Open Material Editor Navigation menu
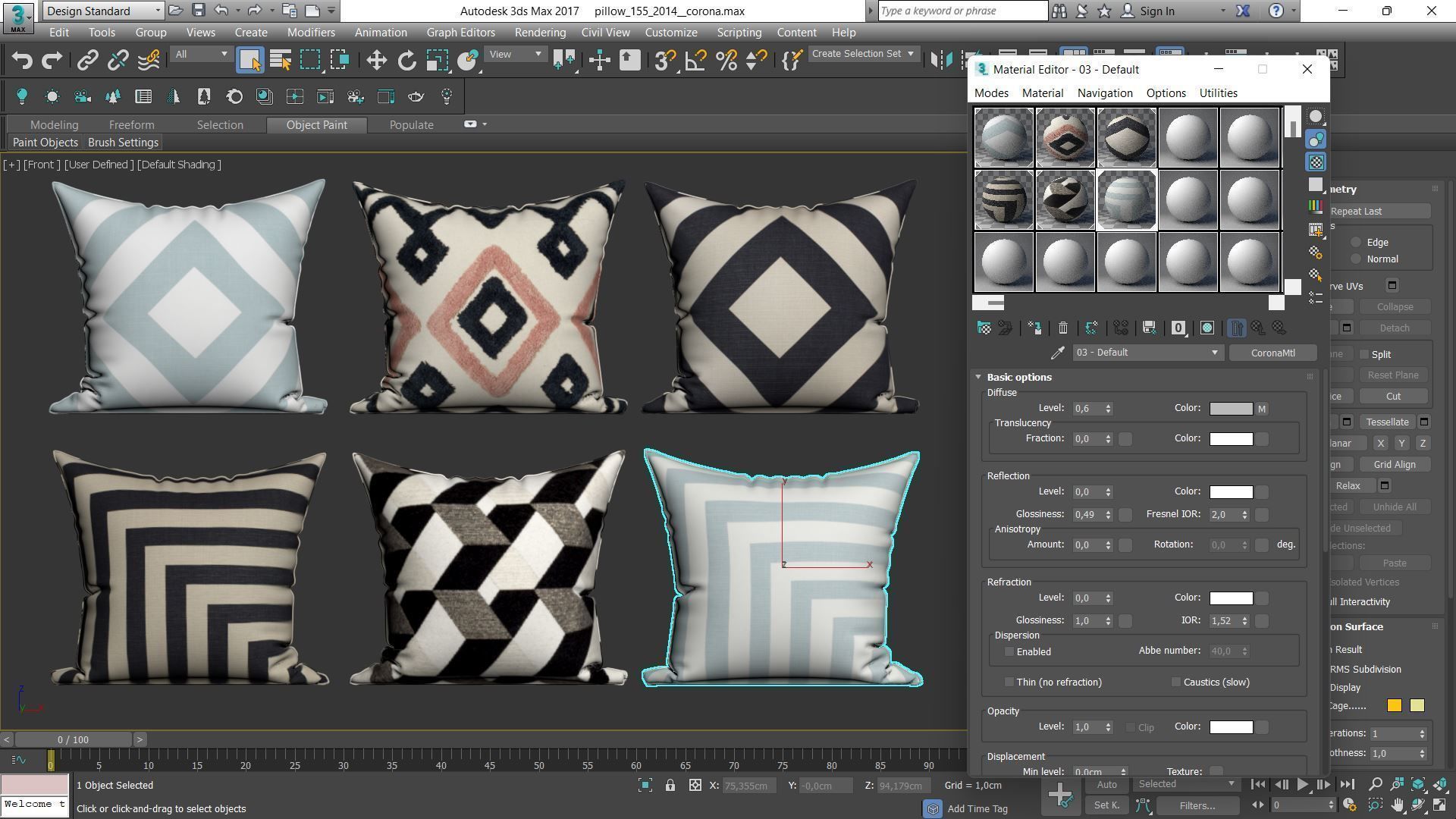1456x819 pixels. click(x=1105, y=93)
